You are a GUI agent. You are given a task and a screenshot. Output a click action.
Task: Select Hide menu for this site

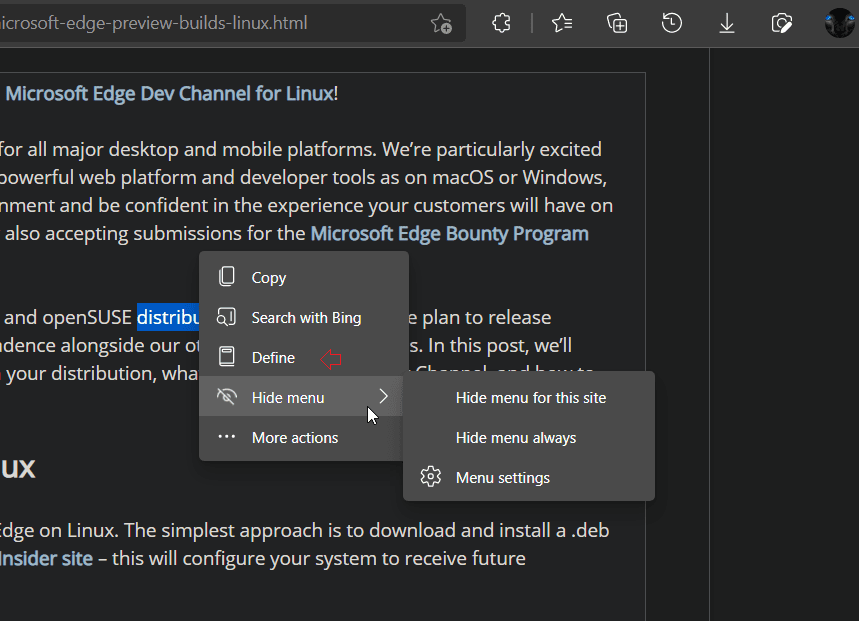(x=529, y=398)
